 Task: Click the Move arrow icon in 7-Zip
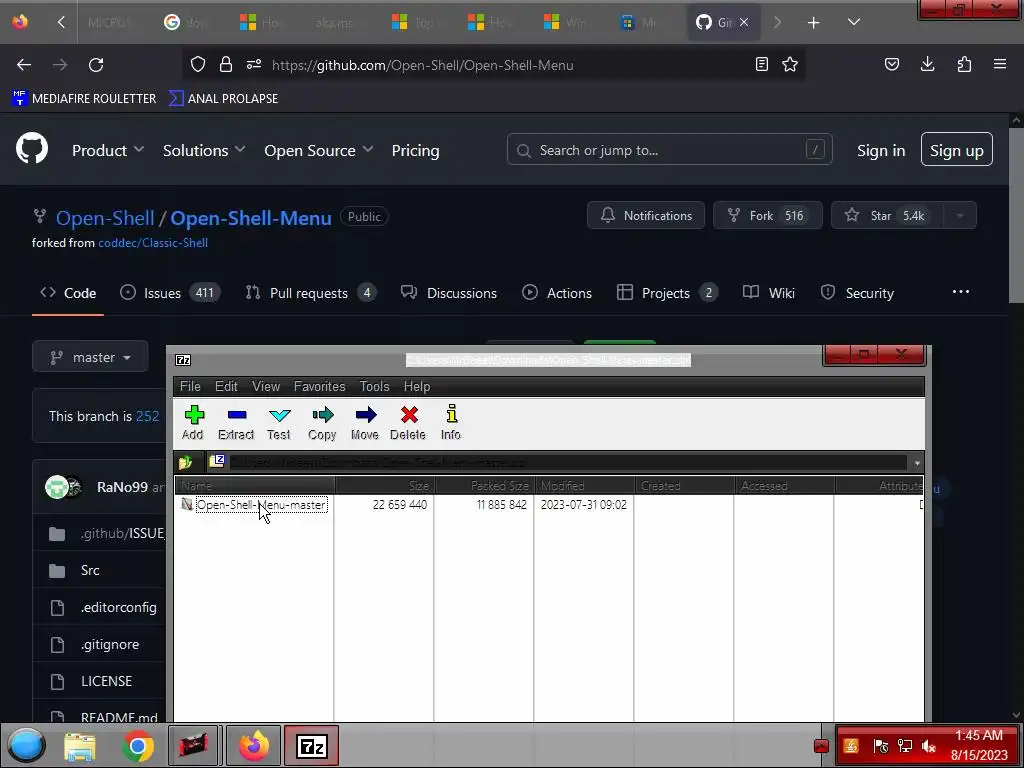pyautogui.click(x=365, y=423)
